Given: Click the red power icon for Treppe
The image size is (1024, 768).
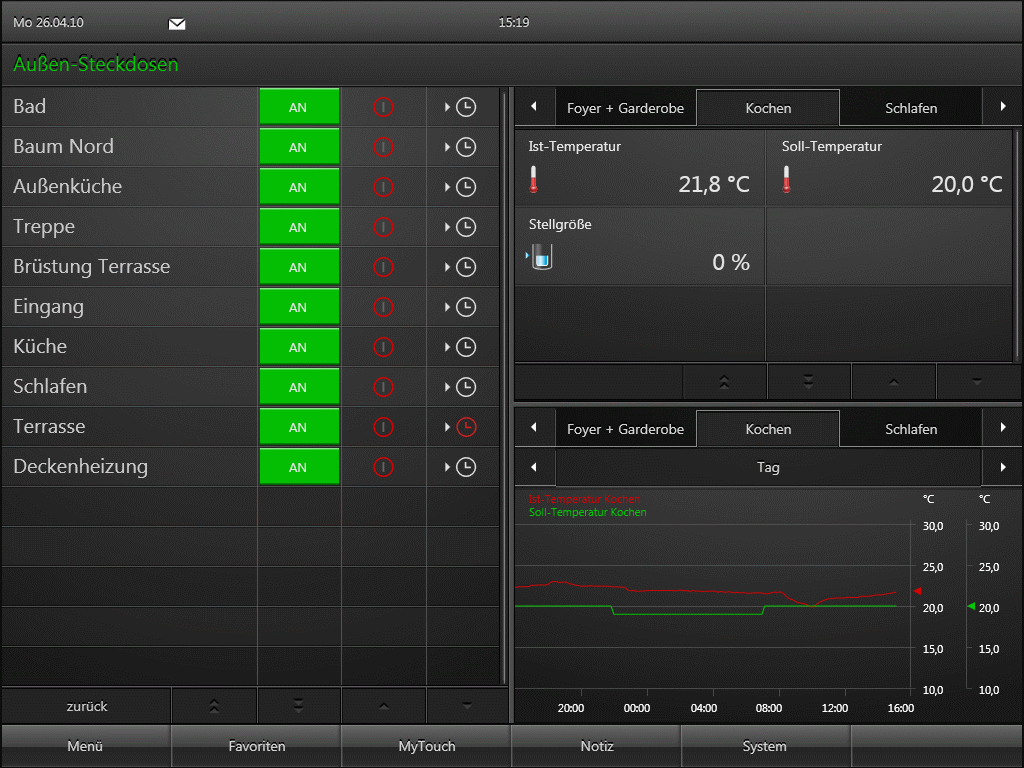Looking at the screenshot, I should (383, 227).
